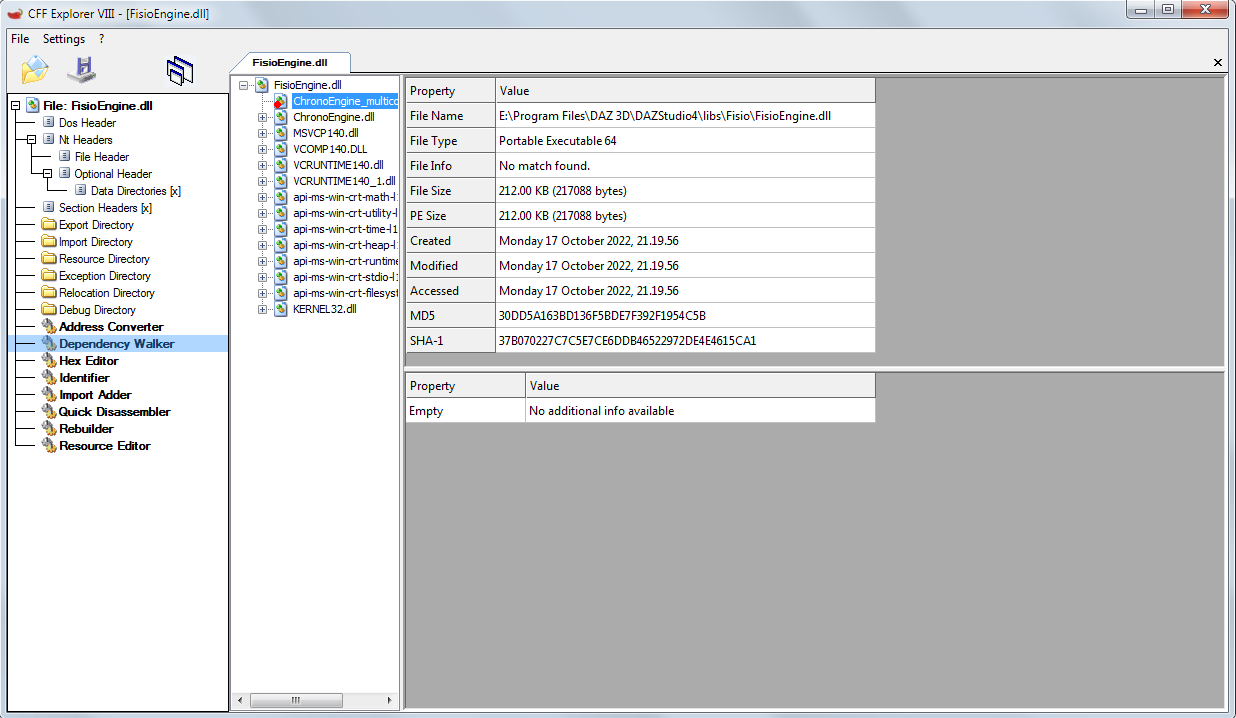Click the Resource Editor tool icon
The height and width of the screenshot is (718, 1236).
[49, 446]
